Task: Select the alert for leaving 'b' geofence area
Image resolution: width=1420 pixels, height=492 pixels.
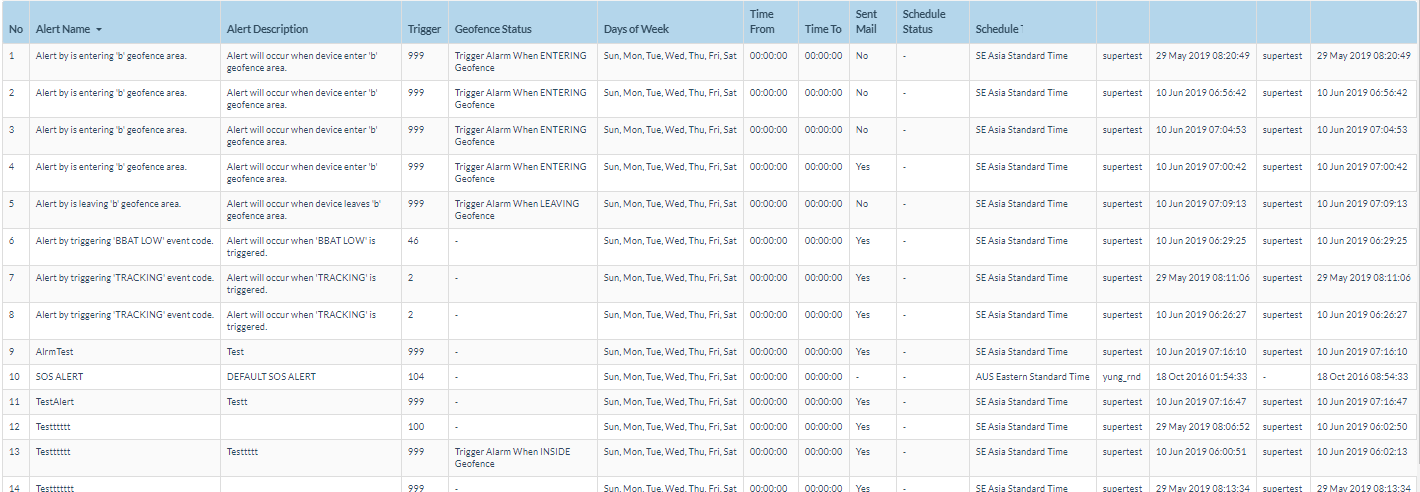Action: (x=108, y=204)
